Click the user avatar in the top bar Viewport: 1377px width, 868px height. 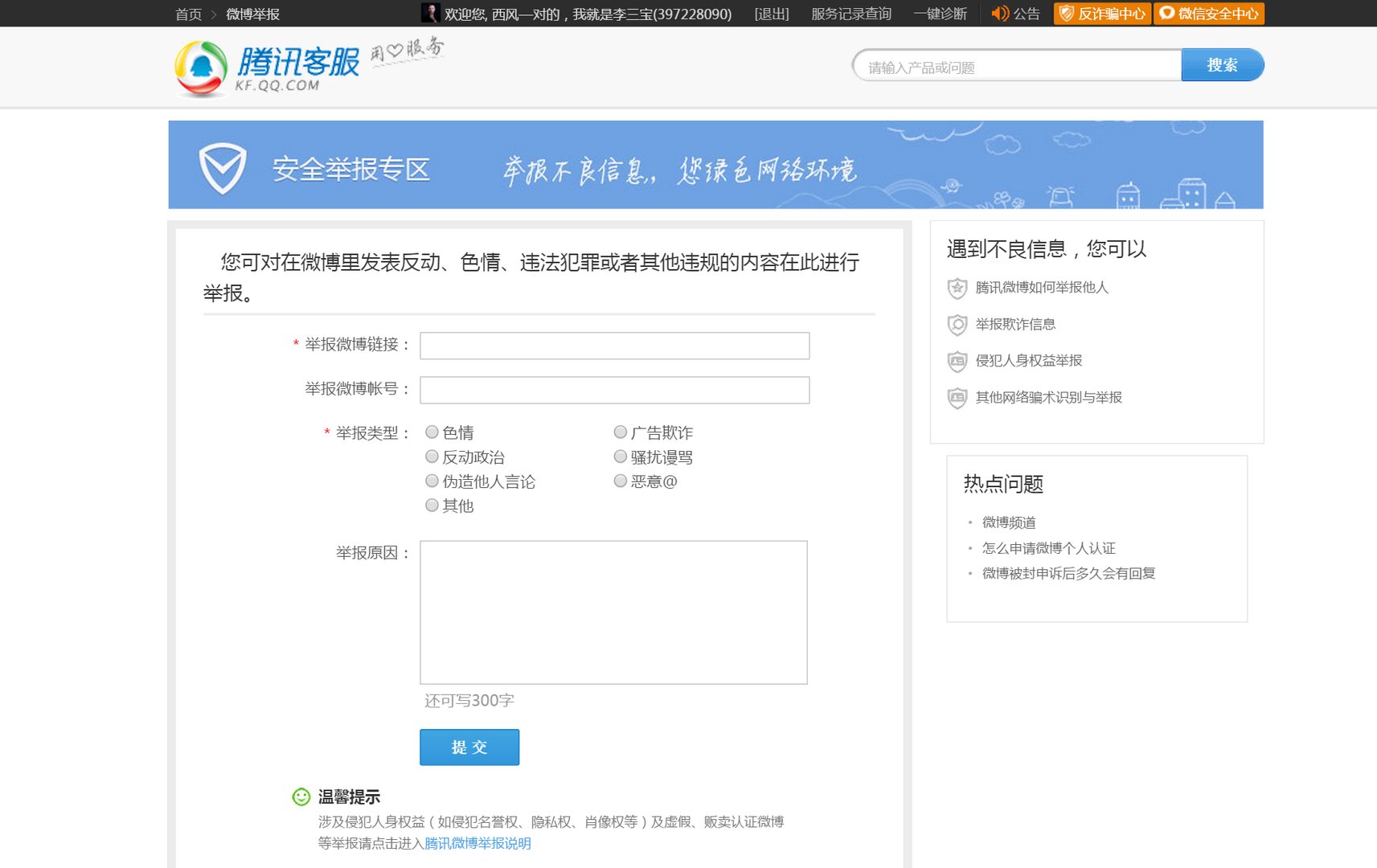pos(431,13)
